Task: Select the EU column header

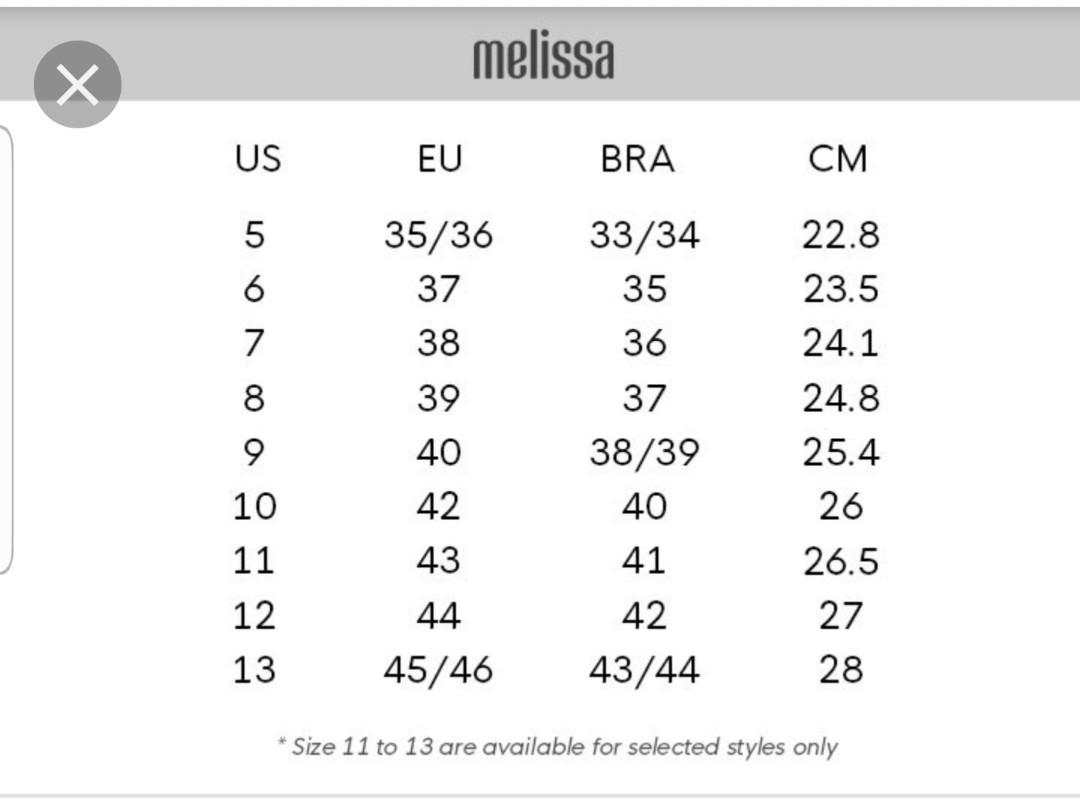Action: click(x=439, y=158)
